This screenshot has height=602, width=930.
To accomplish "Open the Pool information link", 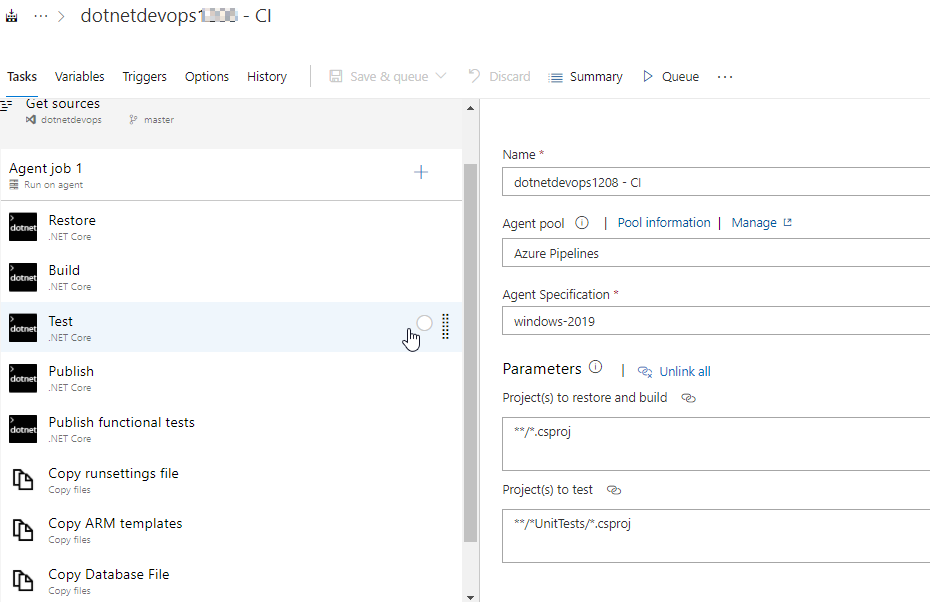I will point(664,222).
